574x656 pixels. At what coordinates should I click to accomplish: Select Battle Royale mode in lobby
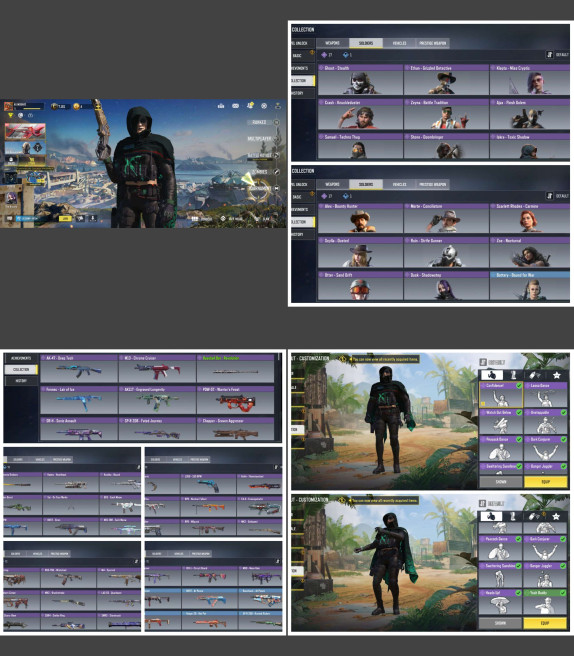coord(260,155)
